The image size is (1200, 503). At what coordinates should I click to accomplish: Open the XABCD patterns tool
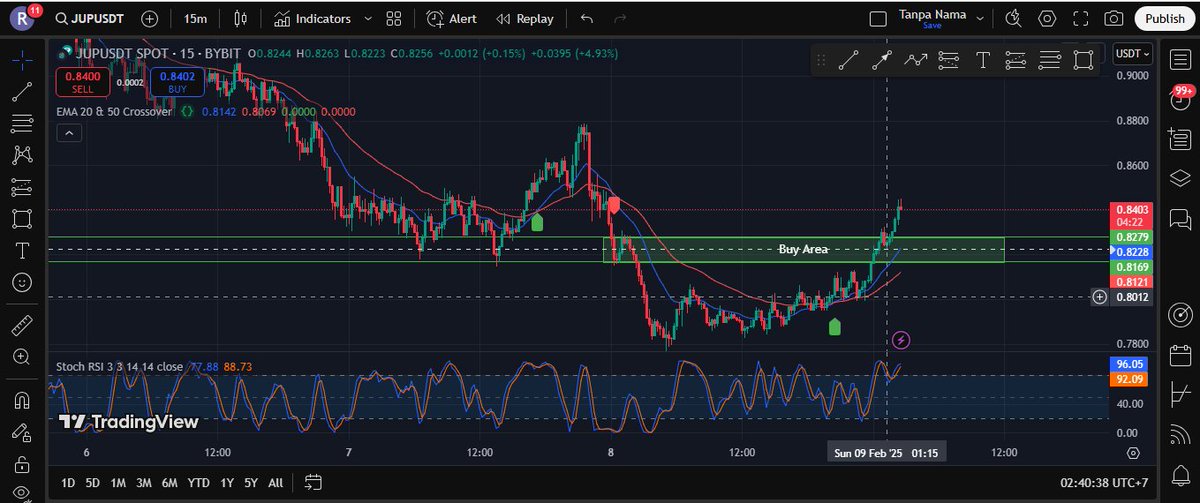point(21,155)
